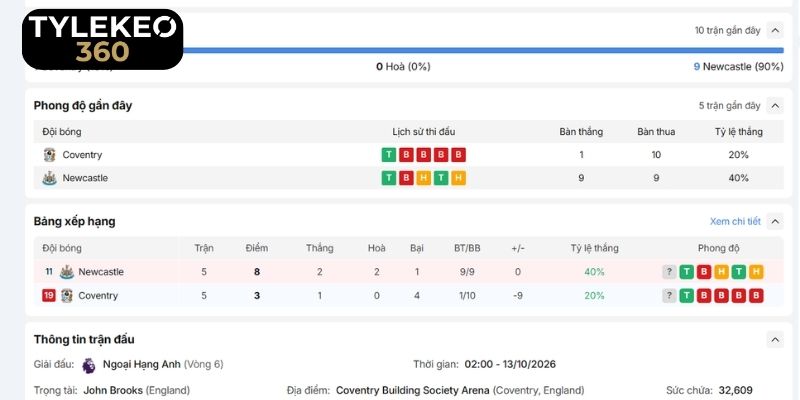
Task: Click the Newcastle crest in standings table
Action: coord(67,272)
